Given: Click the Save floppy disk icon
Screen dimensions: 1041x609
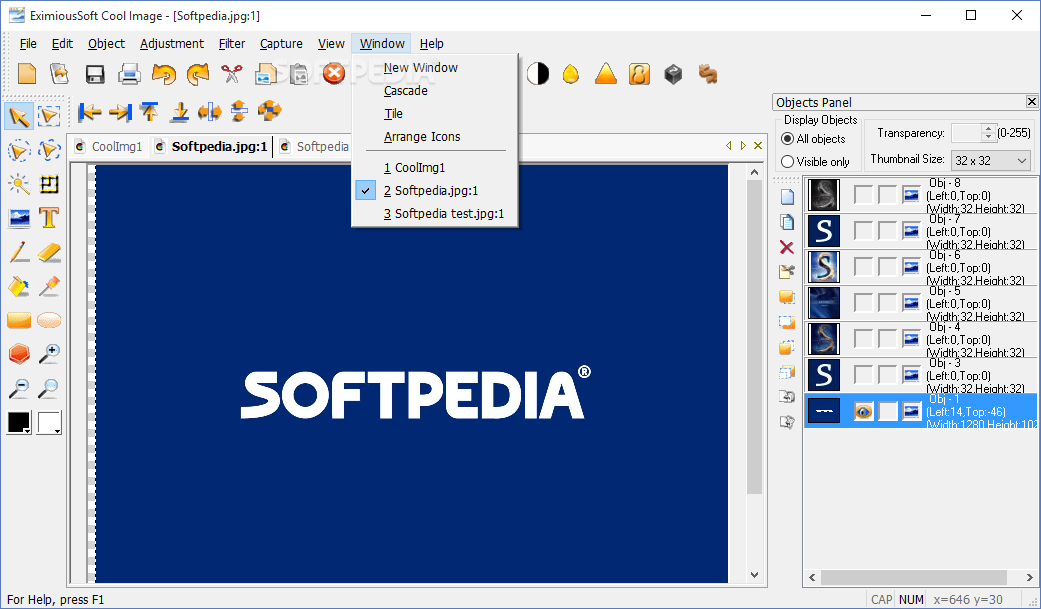Looking at the screenshot, I should pyautogui.click(x=95, y=74).
